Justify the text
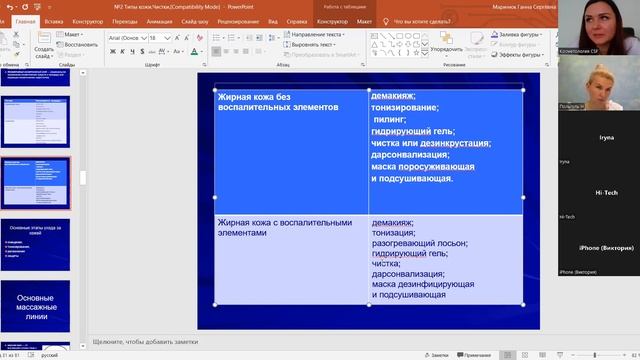 click(246, 51)
